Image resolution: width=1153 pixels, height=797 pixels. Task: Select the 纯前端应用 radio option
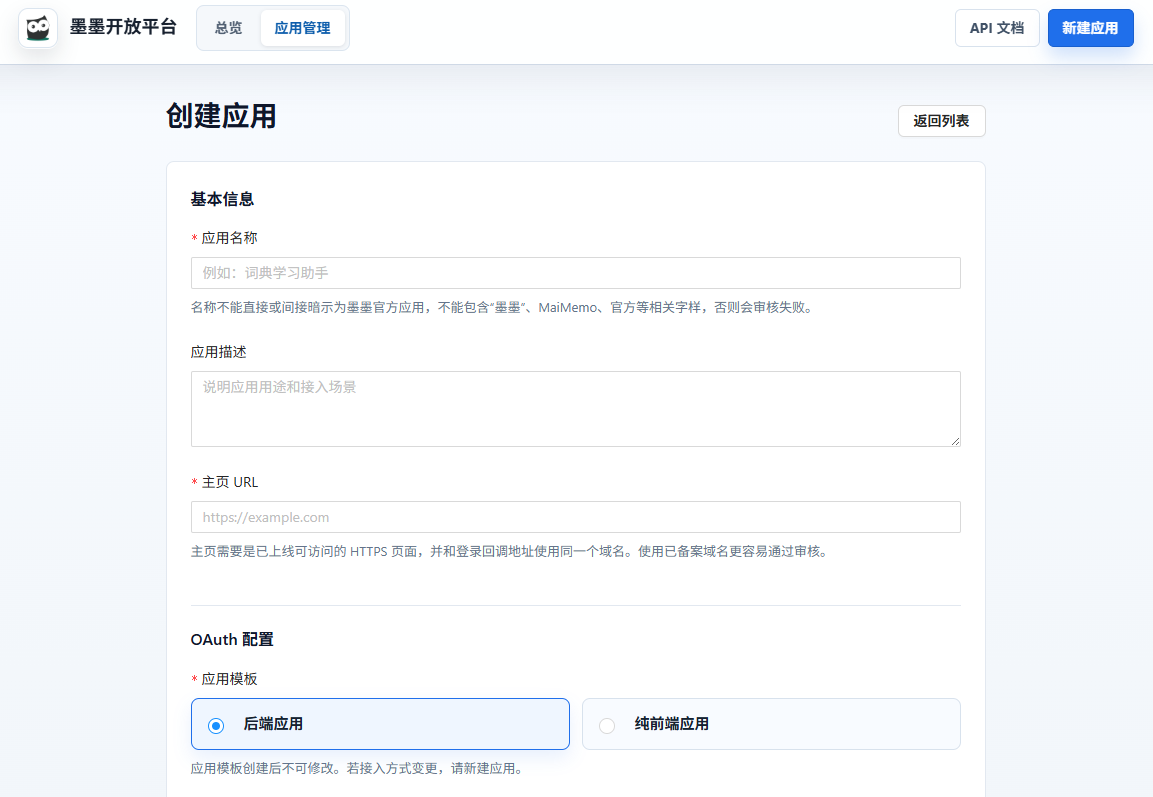771,724
